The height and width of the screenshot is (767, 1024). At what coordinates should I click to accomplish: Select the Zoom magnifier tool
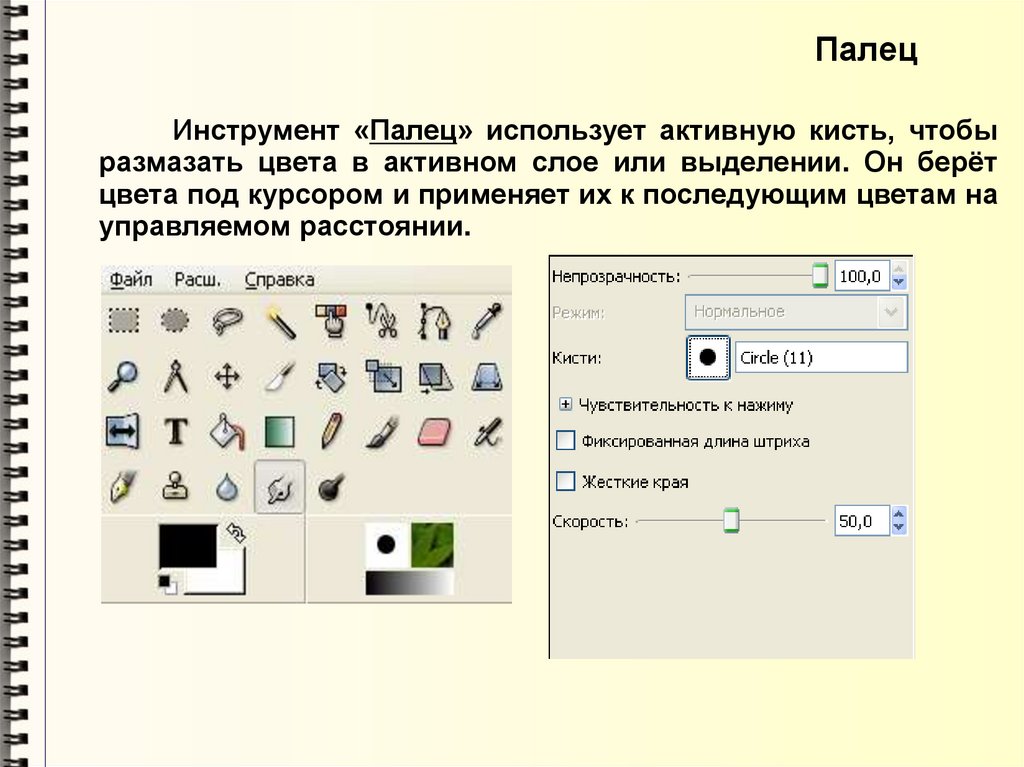(x=123, y=376)
